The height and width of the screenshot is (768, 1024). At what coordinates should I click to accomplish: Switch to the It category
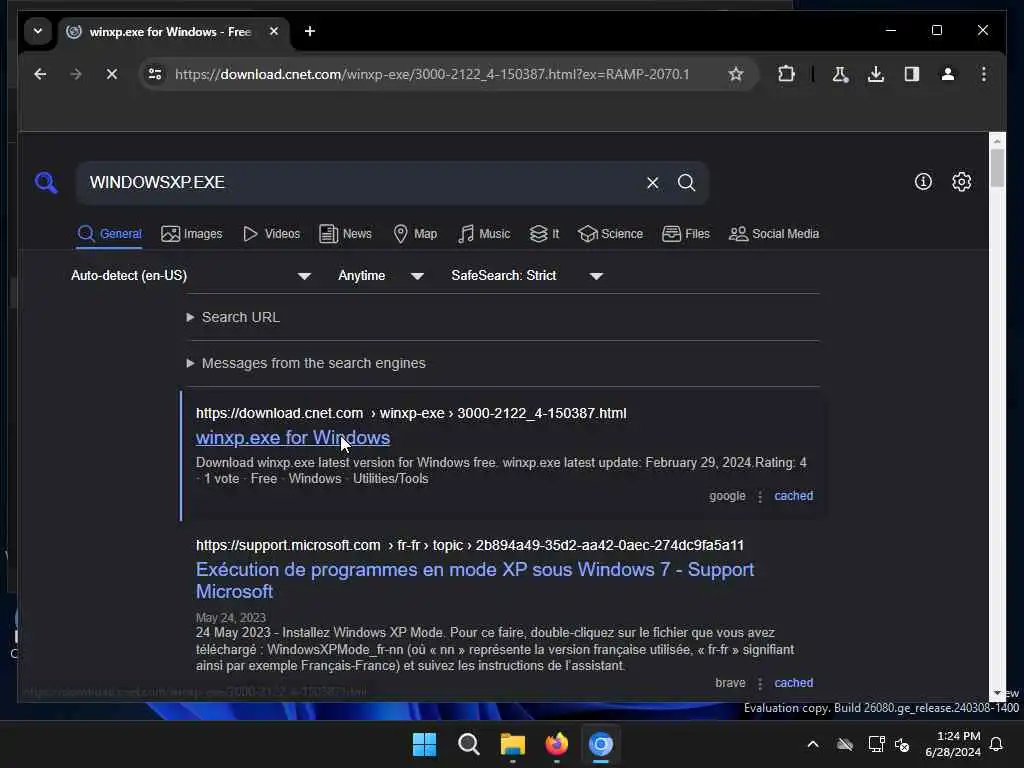coord(545,234)
